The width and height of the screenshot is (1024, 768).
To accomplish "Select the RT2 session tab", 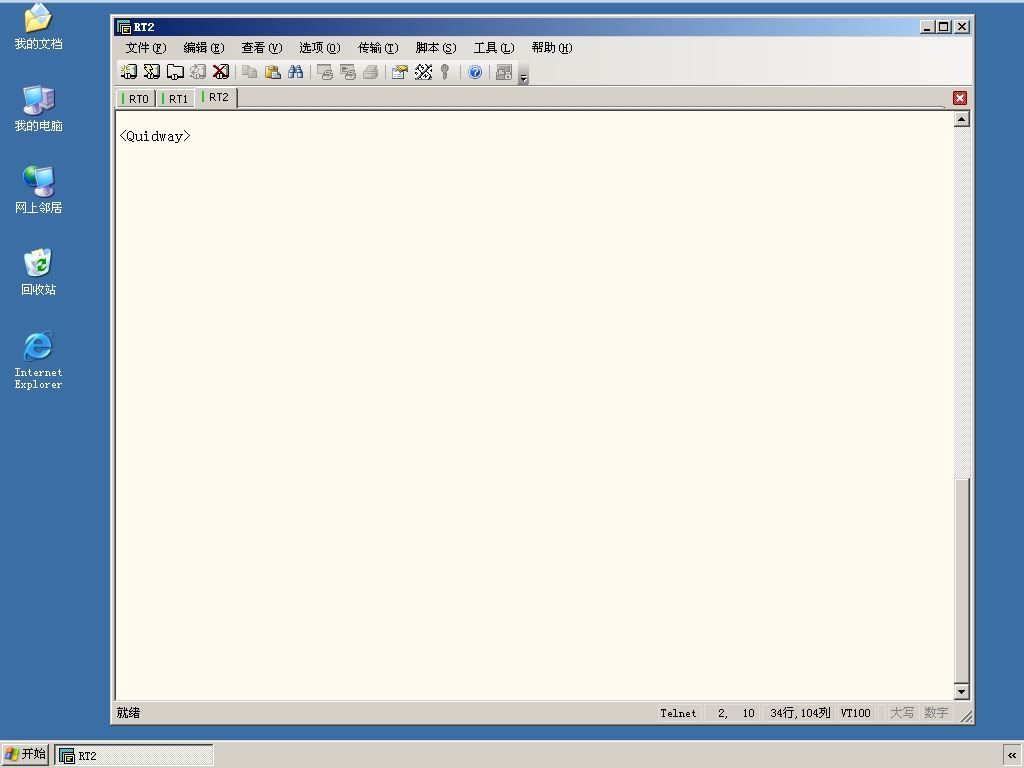I will 216,97.
